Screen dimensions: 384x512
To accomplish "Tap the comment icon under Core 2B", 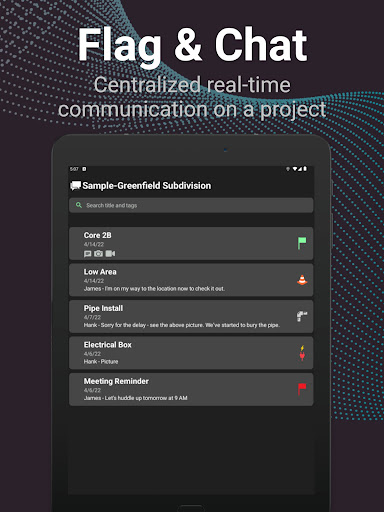I will point(88,254).
